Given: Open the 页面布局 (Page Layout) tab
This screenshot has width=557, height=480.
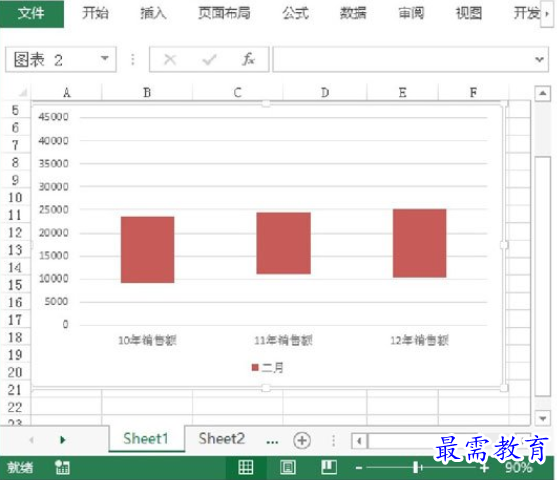Looking at the screenshot, I should pyautogui.click(x=224, y=14).
